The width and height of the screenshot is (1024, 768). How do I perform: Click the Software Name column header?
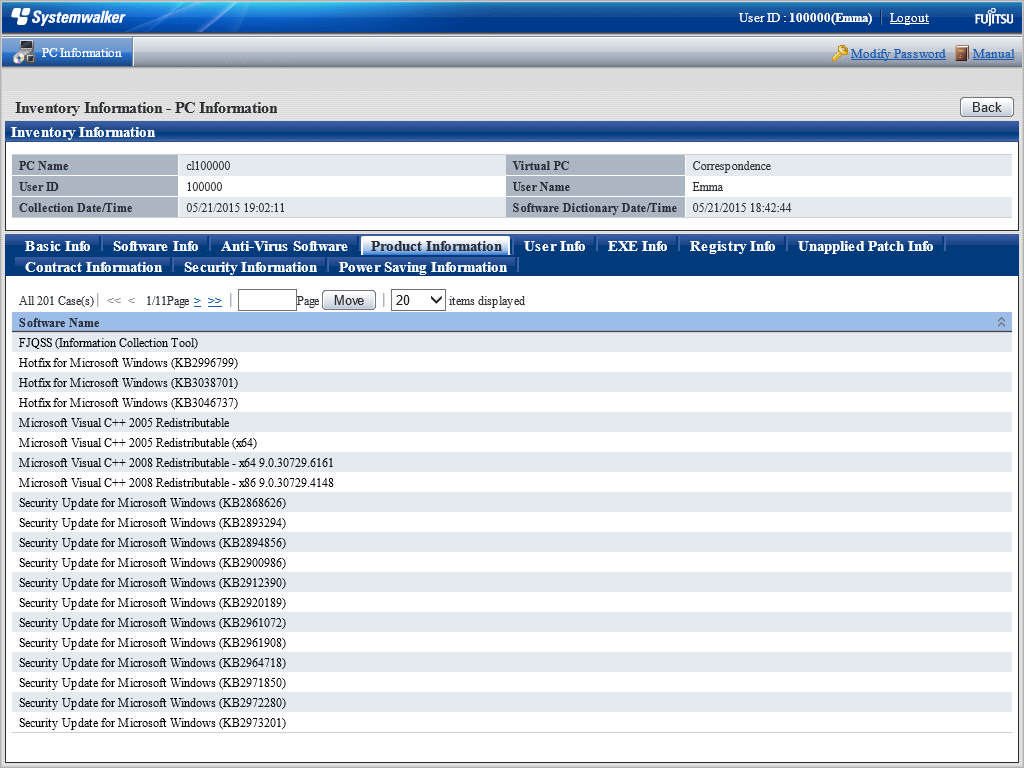(x=59, y=323)
